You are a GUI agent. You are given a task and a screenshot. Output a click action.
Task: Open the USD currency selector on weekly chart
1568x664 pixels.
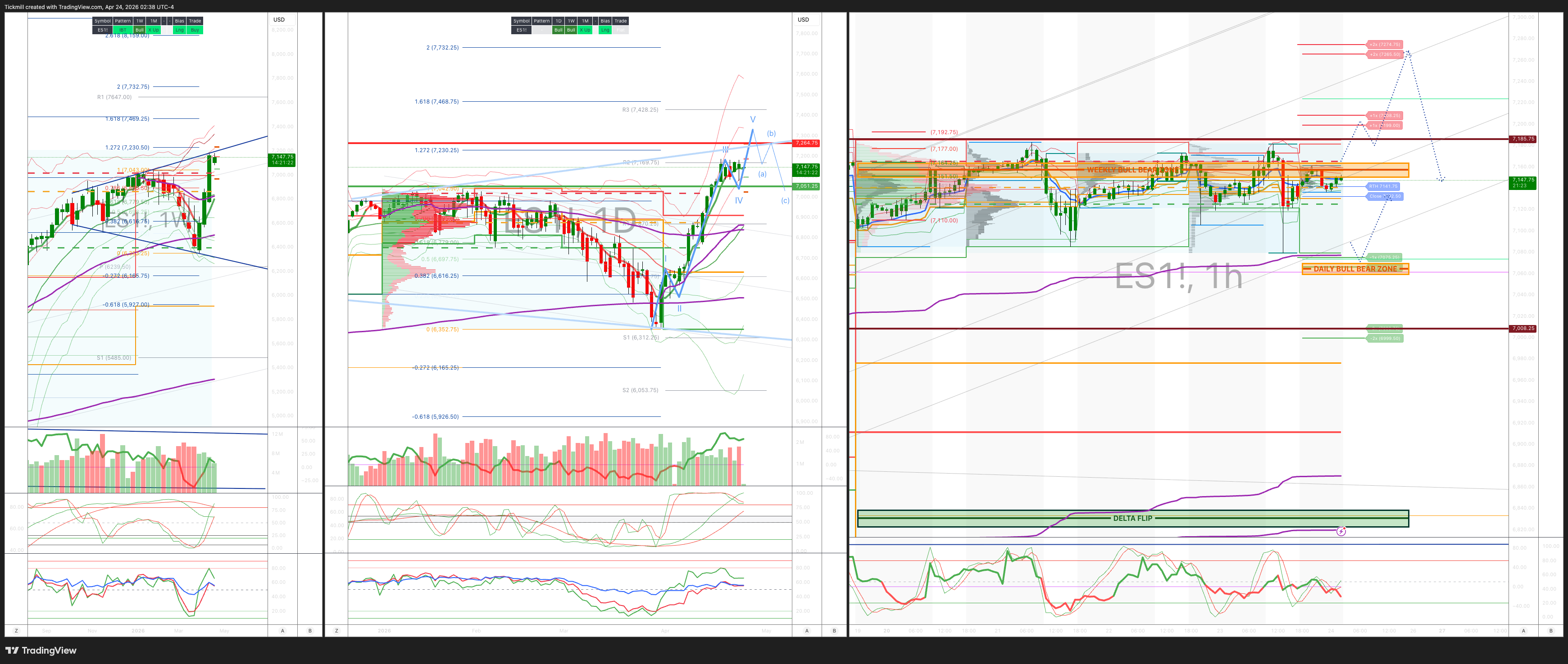(279, 19)
